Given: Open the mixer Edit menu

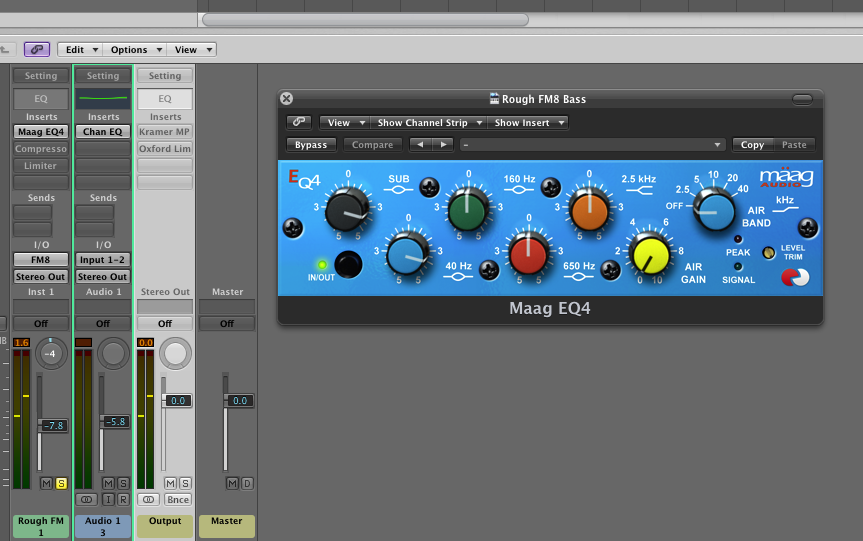Looking at the screenshot, I should (80, 50).
